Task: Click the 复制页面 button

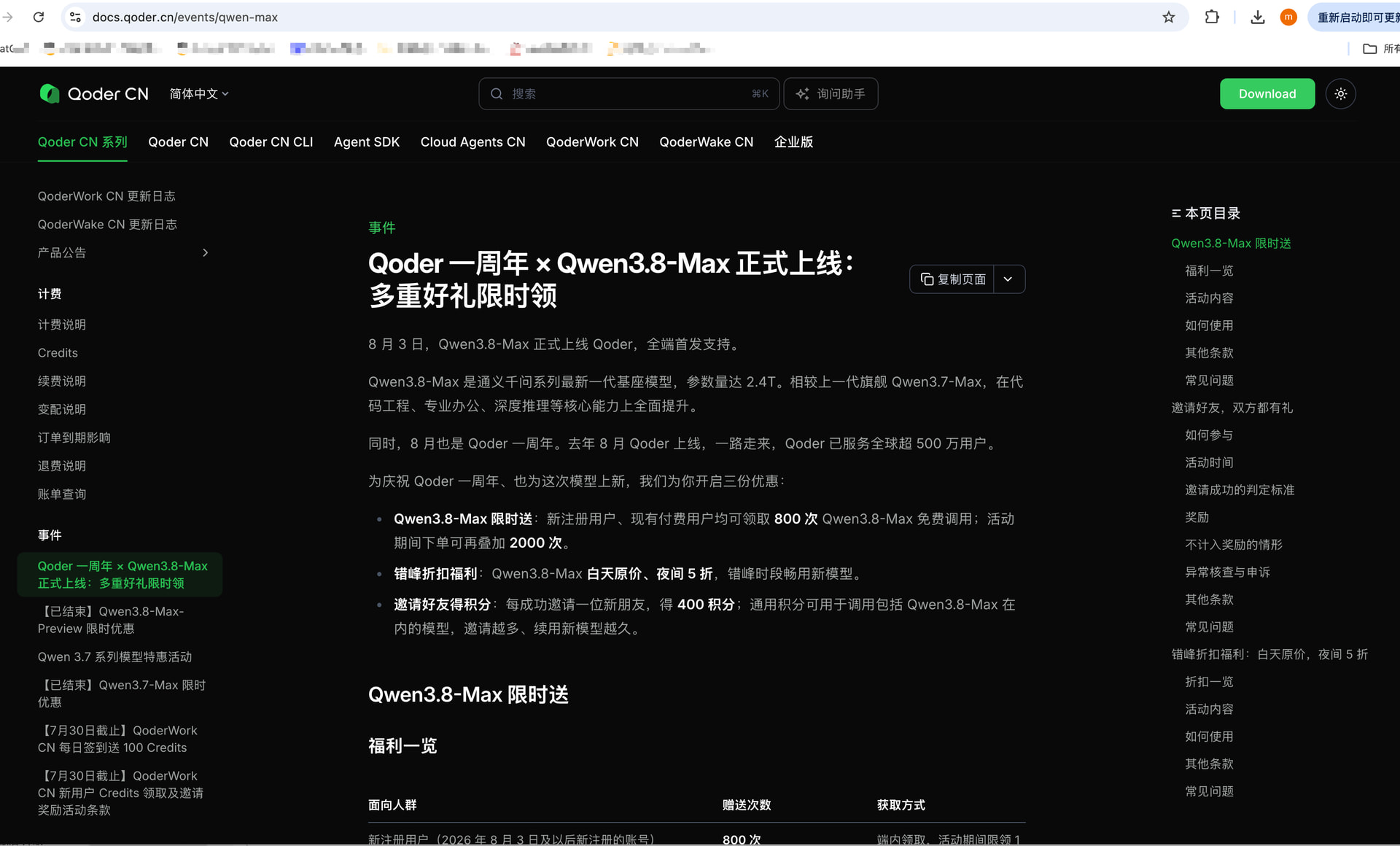Action: 952,279
